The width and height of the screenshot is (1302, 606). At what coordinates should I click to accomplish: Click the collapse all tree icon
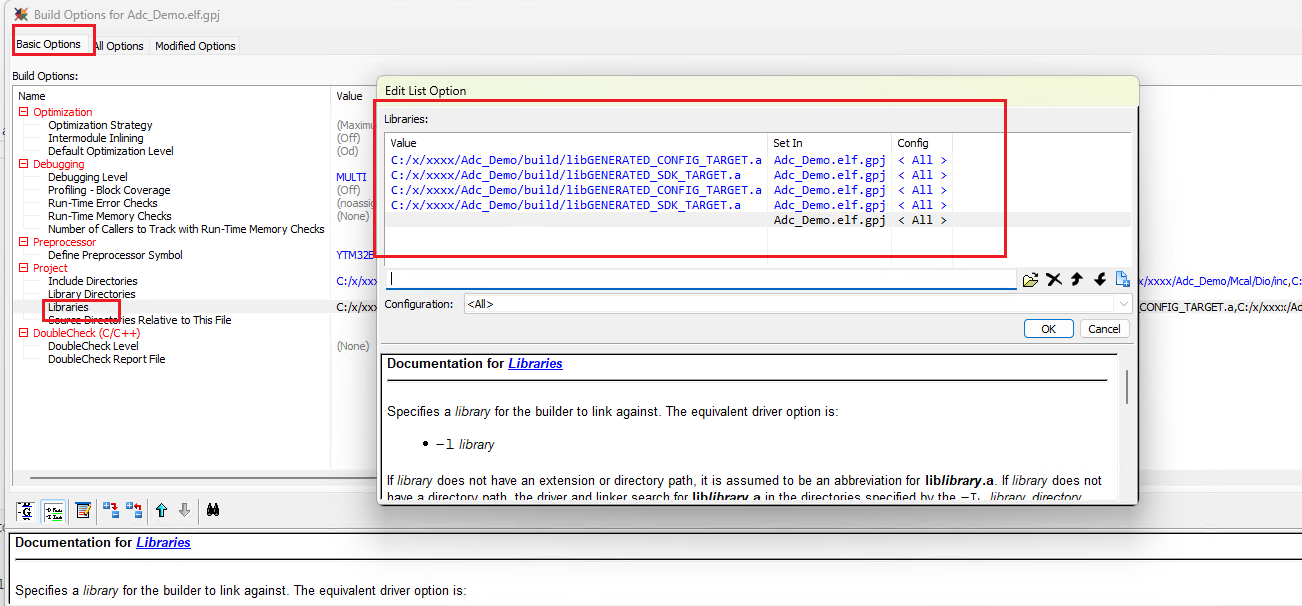(134, 511)
